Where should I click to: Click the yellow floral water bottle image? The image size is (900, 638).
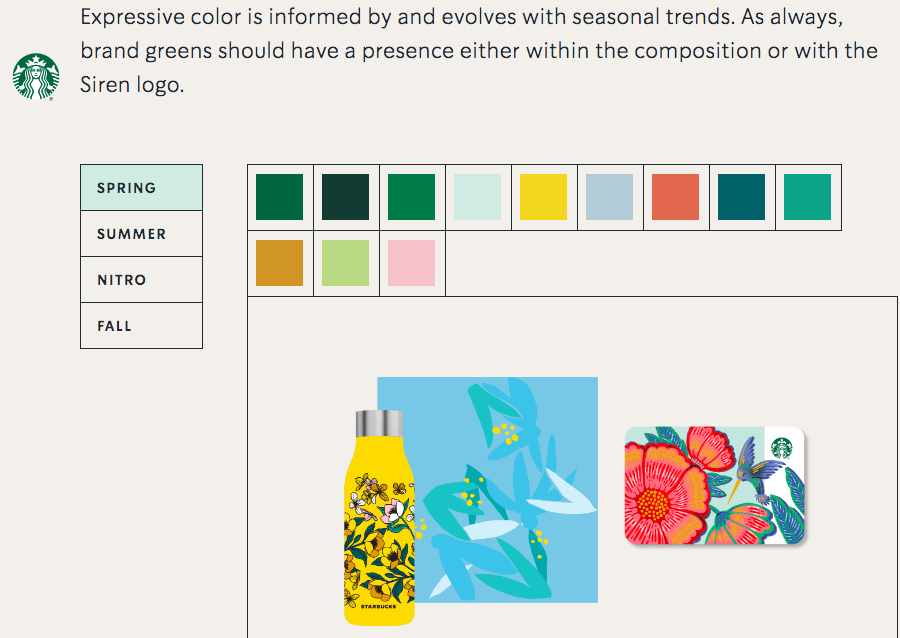coord(379,518)
